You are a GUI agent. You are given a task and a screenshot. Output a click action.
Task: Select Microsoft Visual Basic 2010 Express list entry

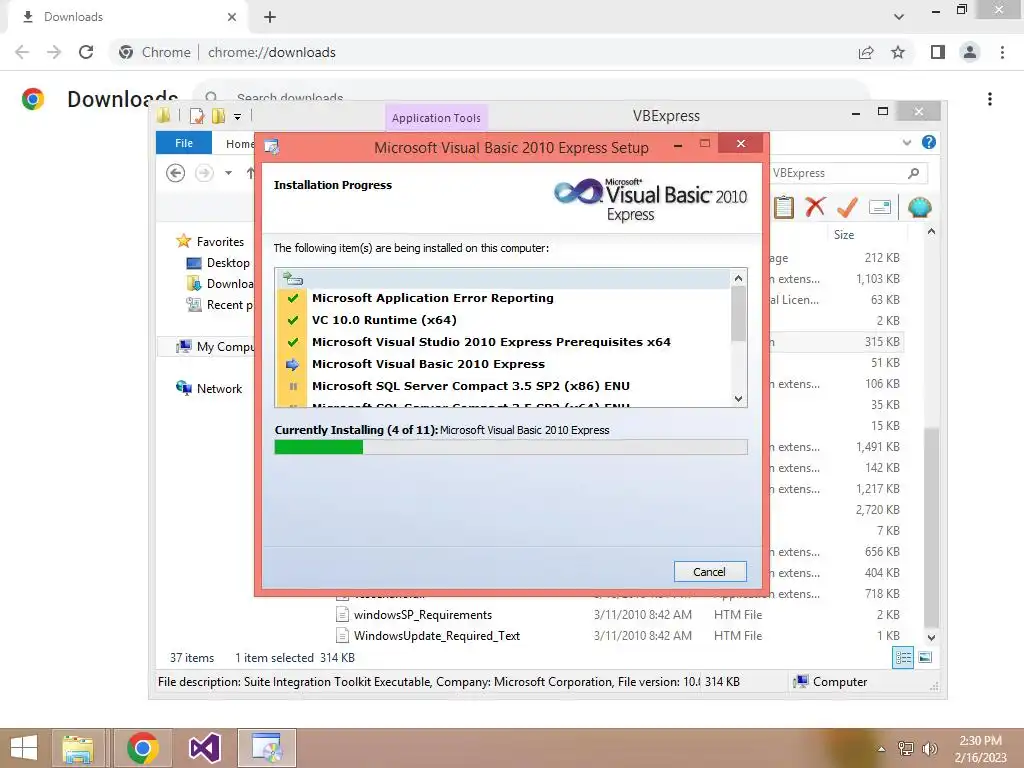[x=428, y=364]
